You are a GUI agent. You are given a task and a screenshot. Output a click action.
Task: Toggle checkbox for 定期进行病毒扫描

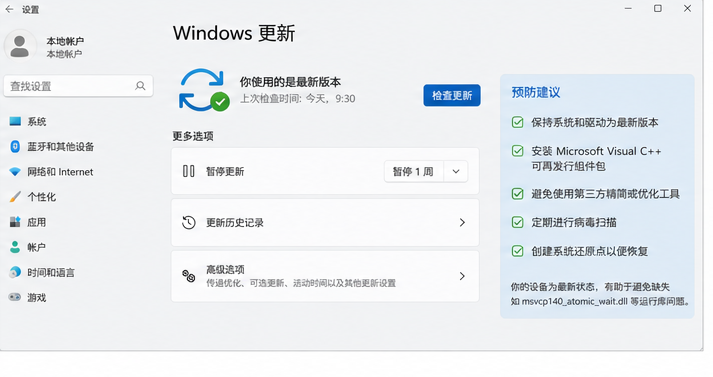(517, 222)
